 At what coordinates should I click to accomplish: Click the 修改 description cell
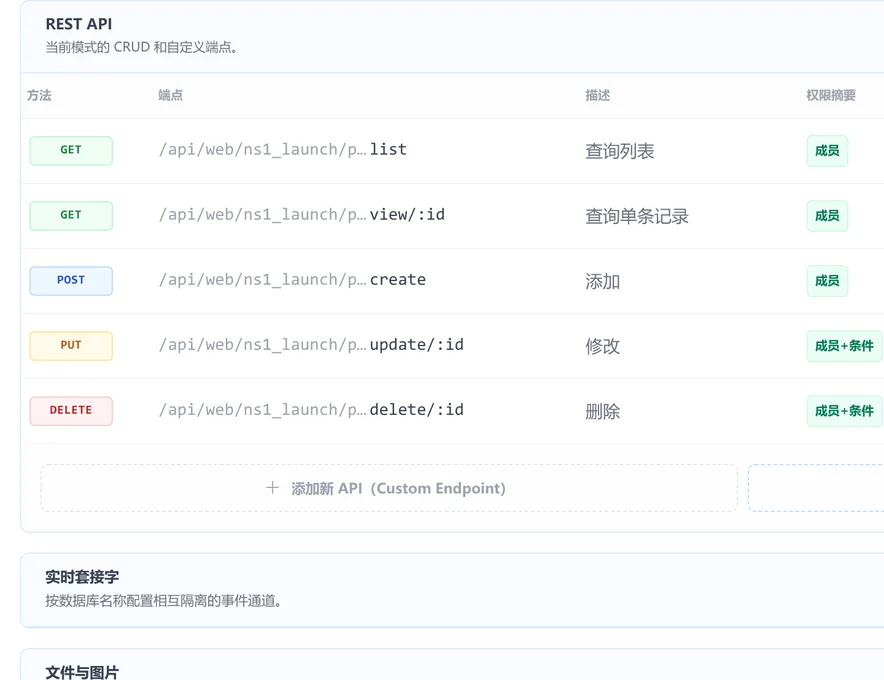603,346
